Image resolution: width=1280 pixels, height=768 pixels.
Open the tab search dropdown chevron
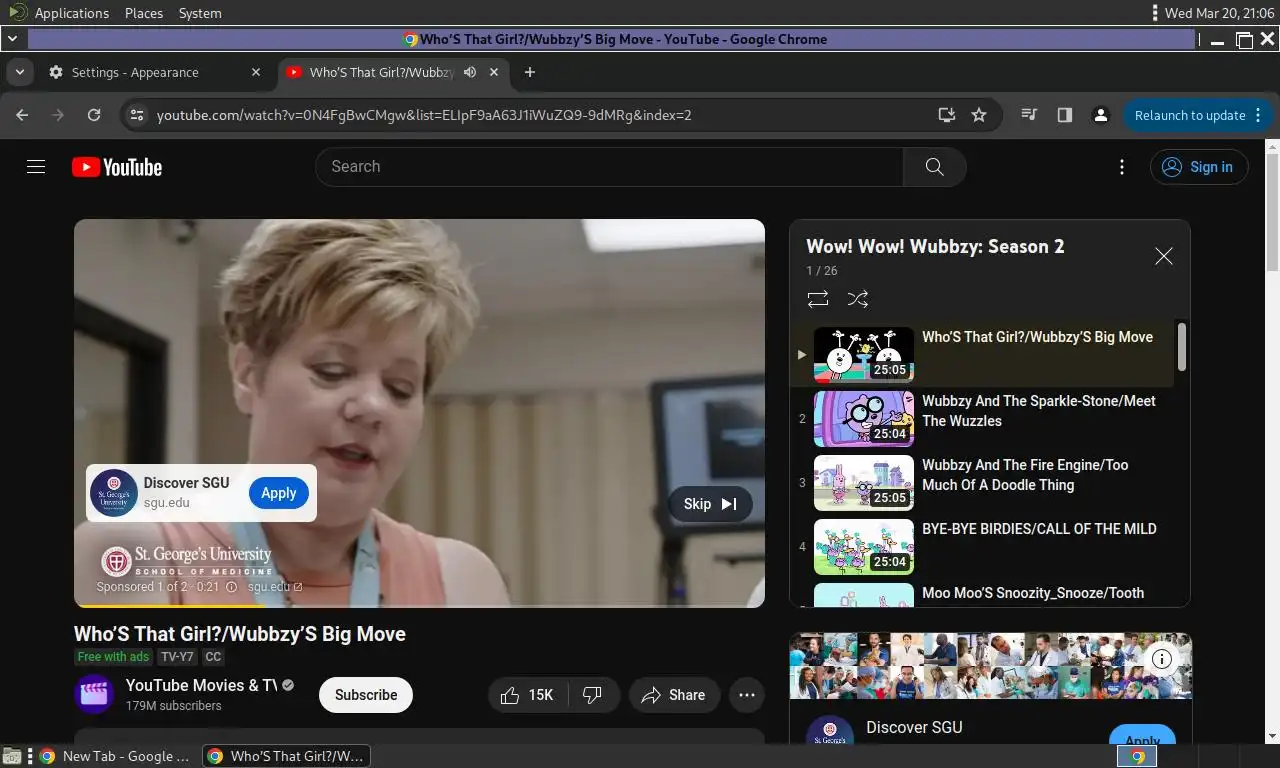point(19,72)
